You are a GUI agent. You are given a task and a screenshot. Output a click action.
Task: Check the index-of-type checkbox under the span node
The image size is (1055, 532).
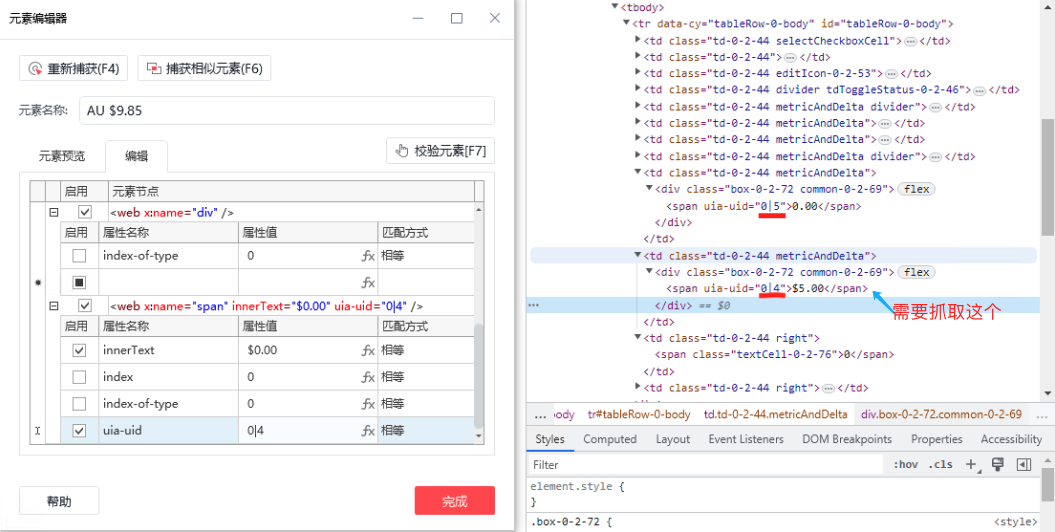pyautogui.click(x=79, y=404)
